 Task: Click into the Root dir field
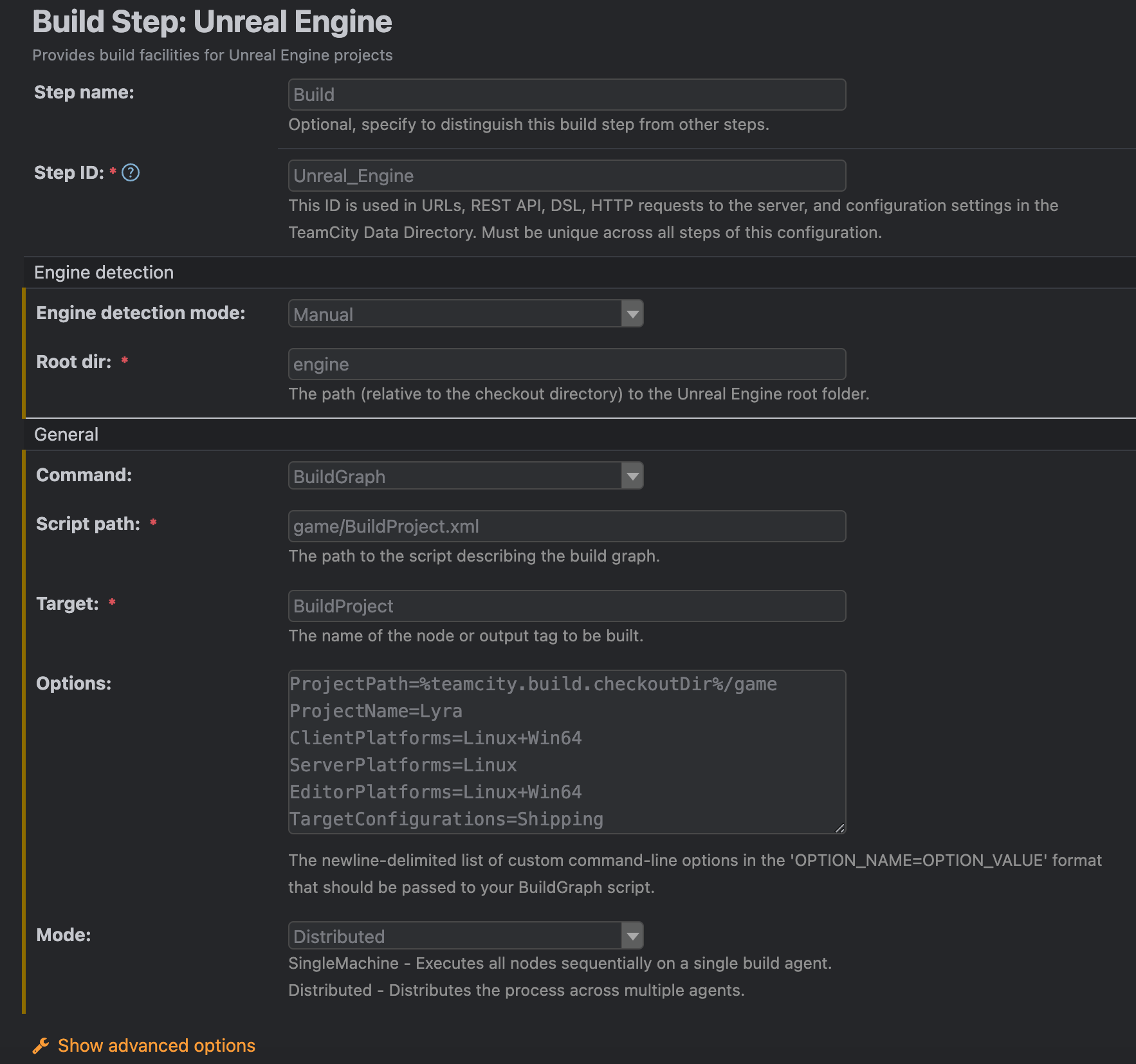pos(567,364)
